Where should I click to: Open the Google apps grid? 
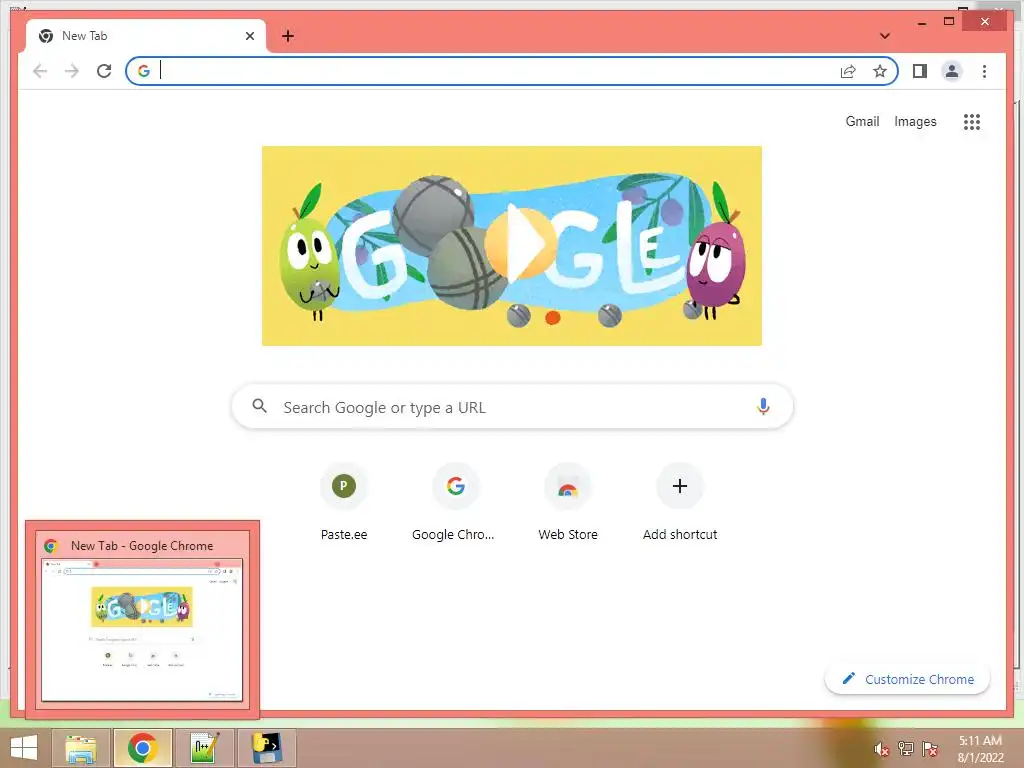(x=972, y=121)
